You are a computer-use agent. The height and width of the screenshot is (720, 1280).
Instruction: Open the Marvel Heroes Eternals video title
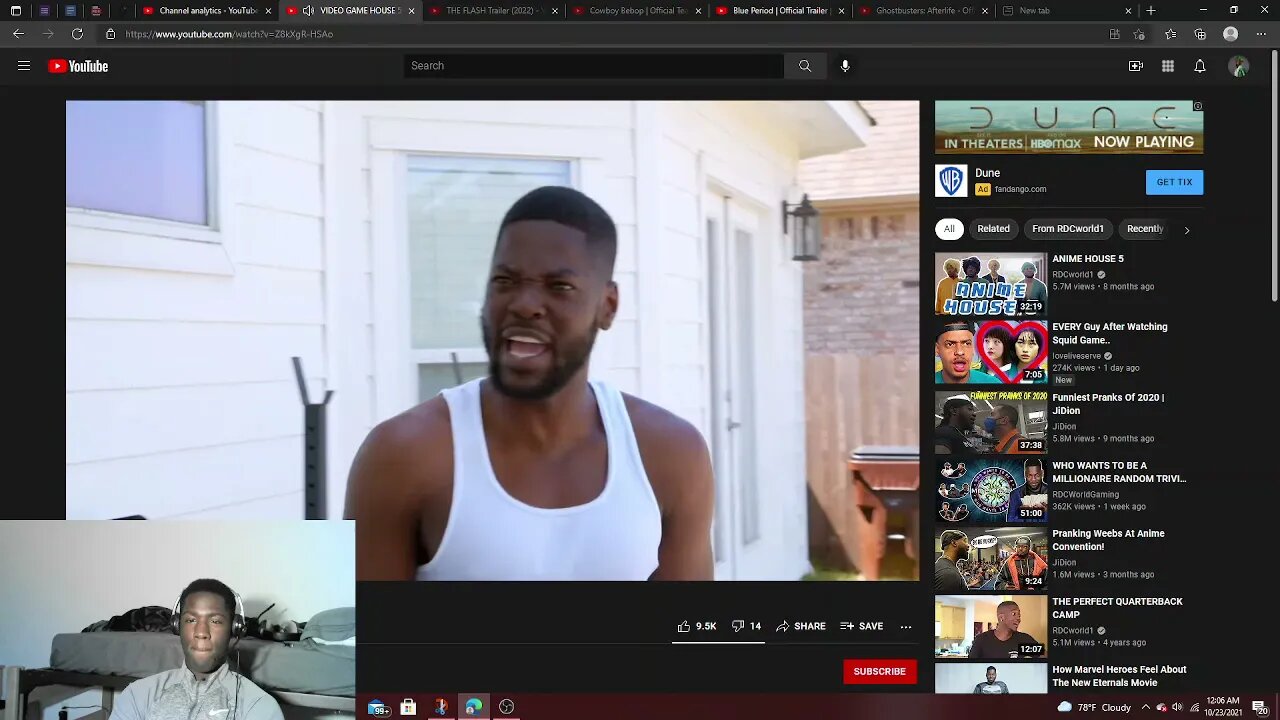click(x=1119, y=676)
